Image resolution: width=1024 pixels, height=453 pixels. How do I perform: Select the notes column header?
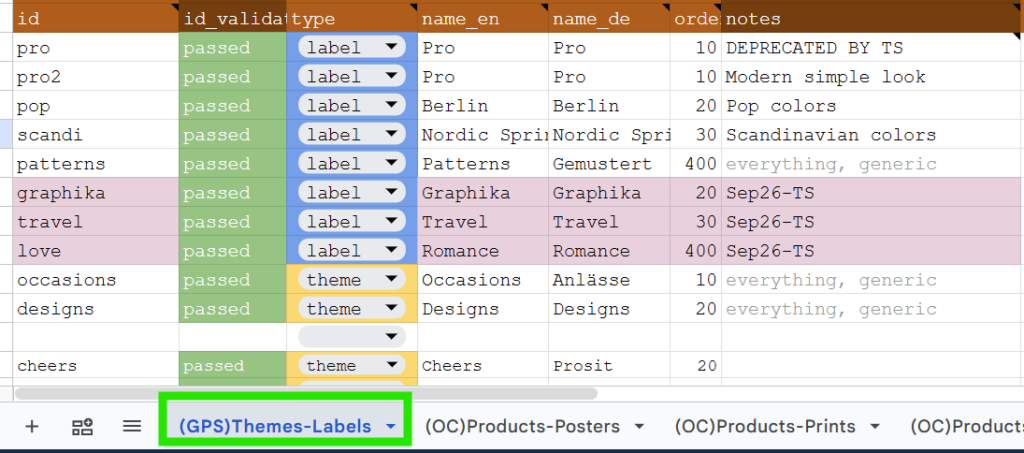(872, 17)
